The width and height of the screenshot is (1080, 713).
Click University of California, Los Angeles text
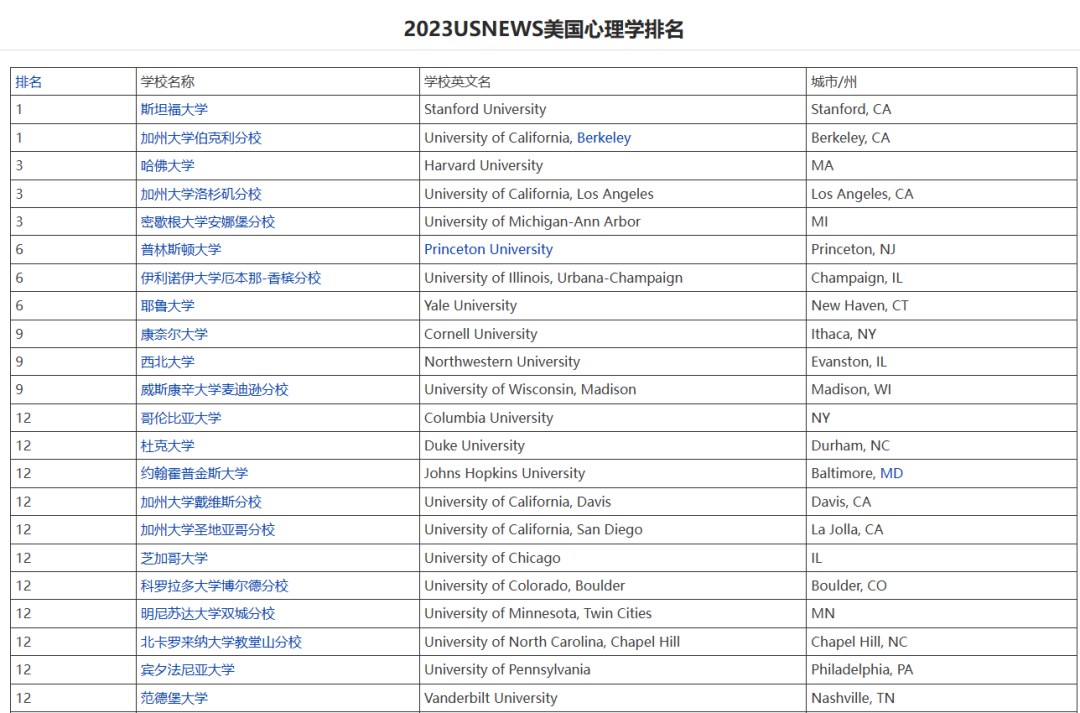pyautogui.click(x=539, y=194)
